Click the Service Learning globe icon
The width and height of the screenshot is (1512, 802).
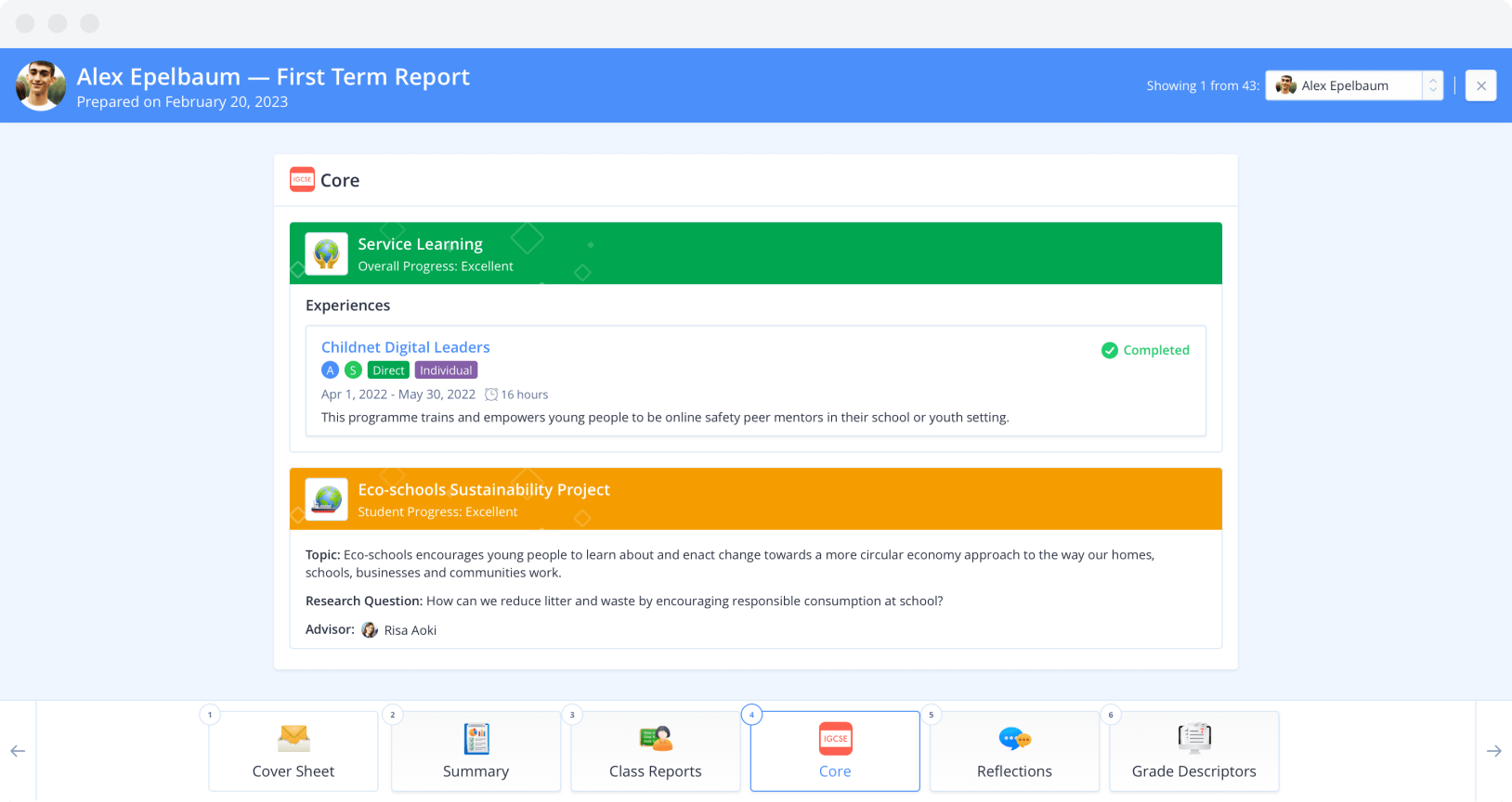pyautogui.click(x=326, y=253)
